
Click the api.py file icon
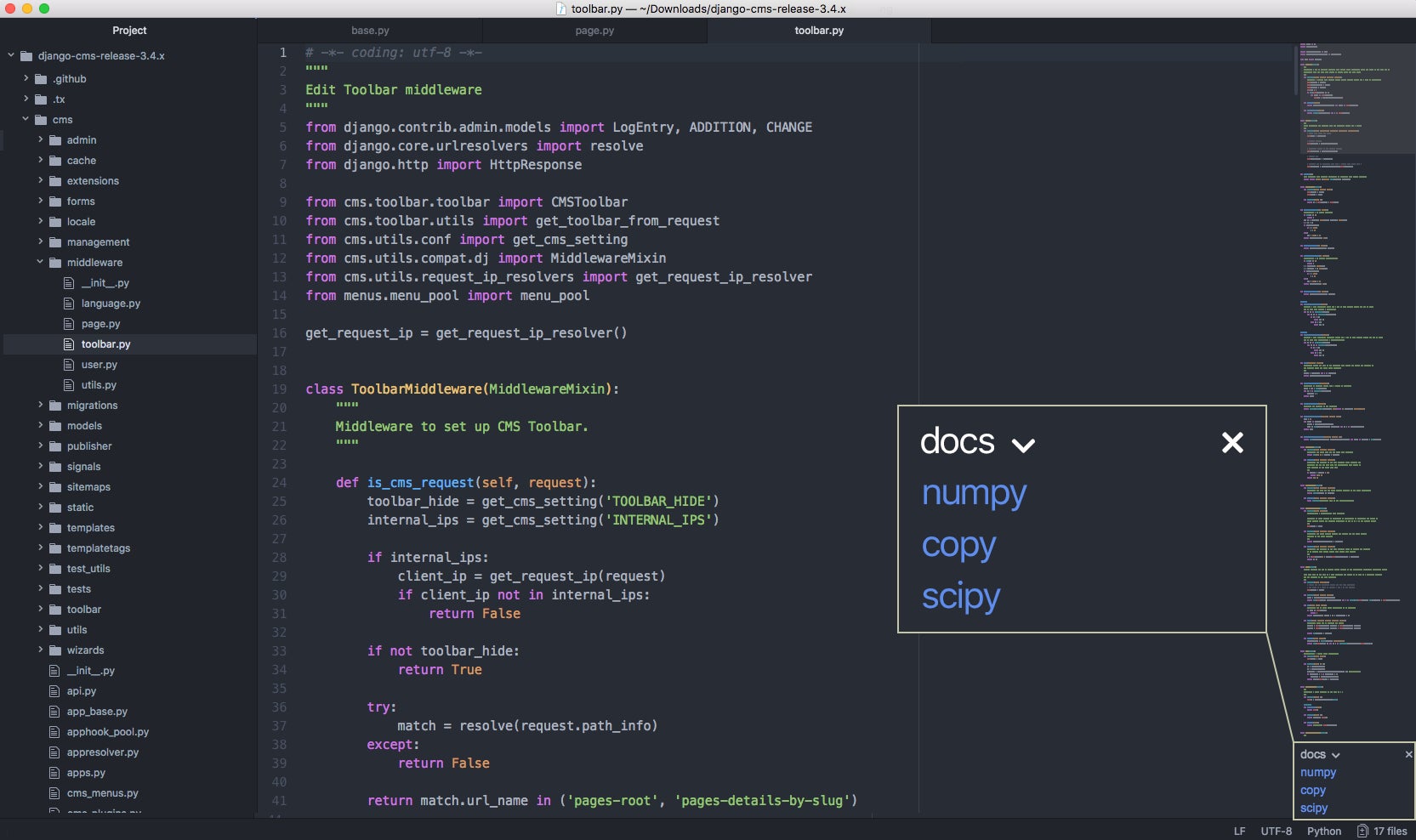pos(54,691)
